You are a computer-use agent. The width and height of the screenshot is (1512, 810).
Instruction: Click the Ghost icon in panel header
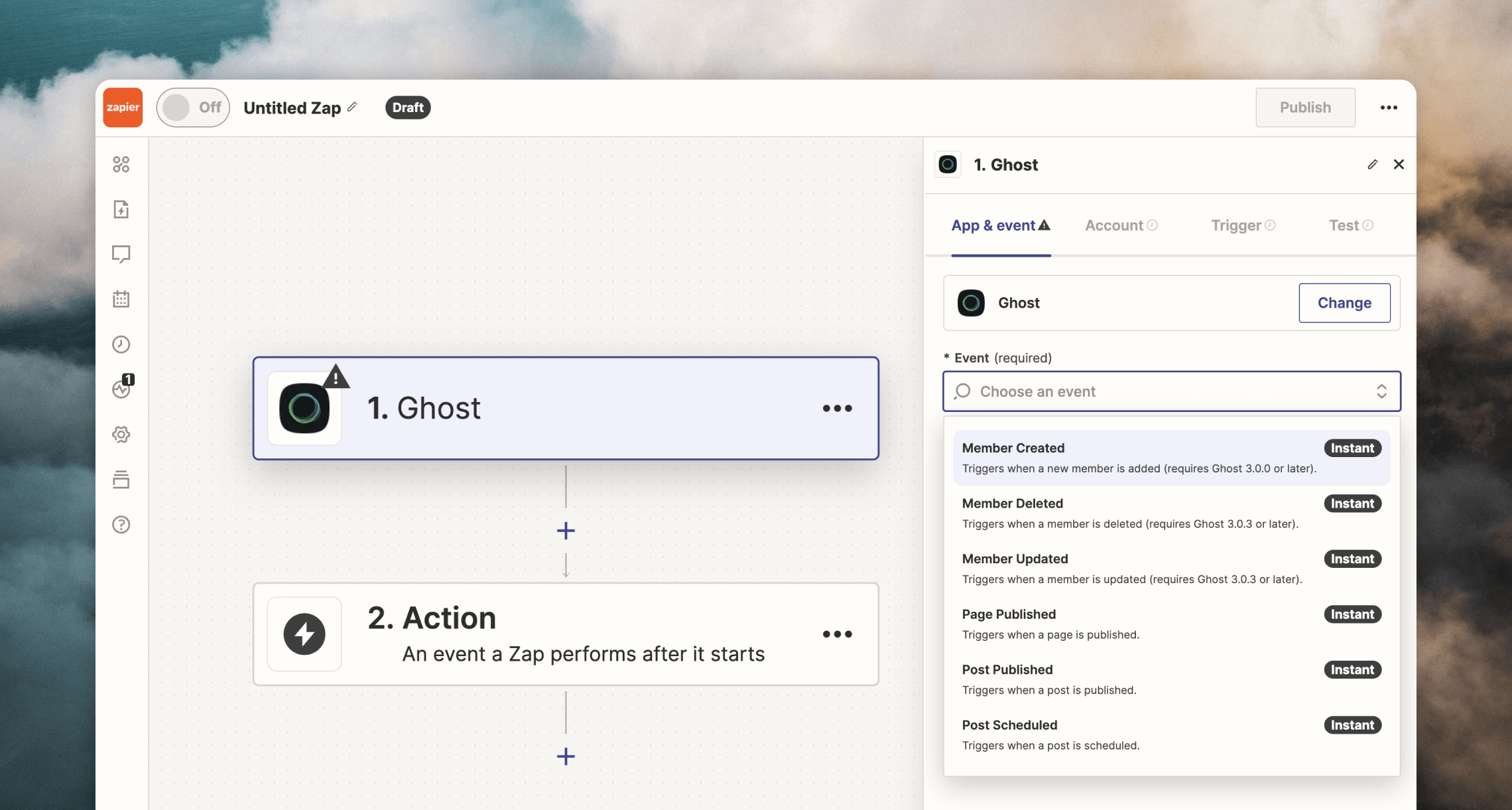coord(948,164)
